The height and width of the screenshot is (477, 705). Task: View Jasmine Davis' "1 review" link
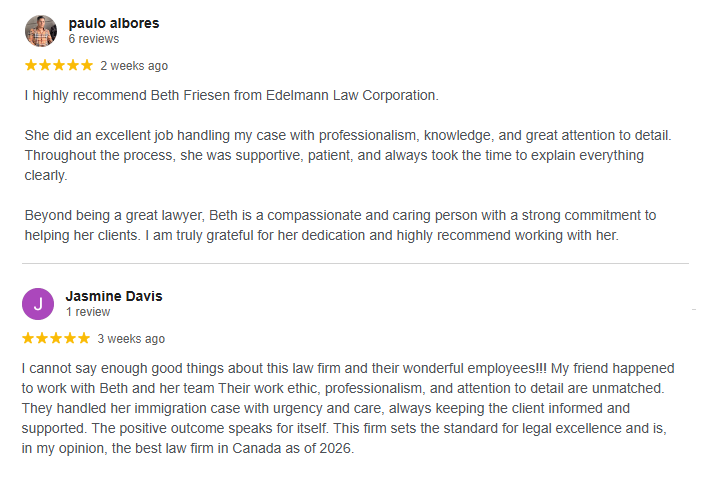click(89, 312)
